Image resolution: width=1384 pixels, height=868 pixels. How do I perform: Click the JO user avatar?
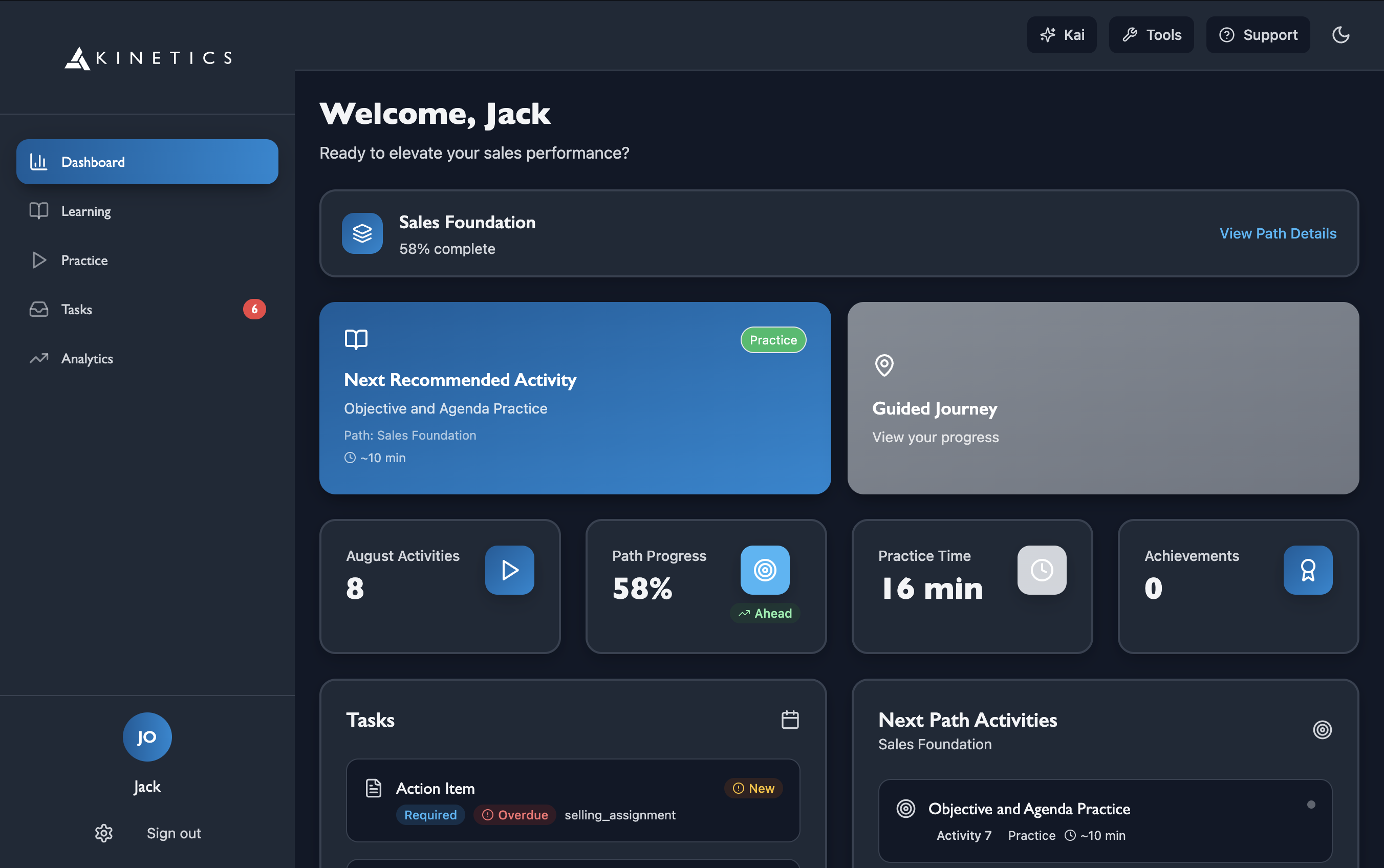147,737
